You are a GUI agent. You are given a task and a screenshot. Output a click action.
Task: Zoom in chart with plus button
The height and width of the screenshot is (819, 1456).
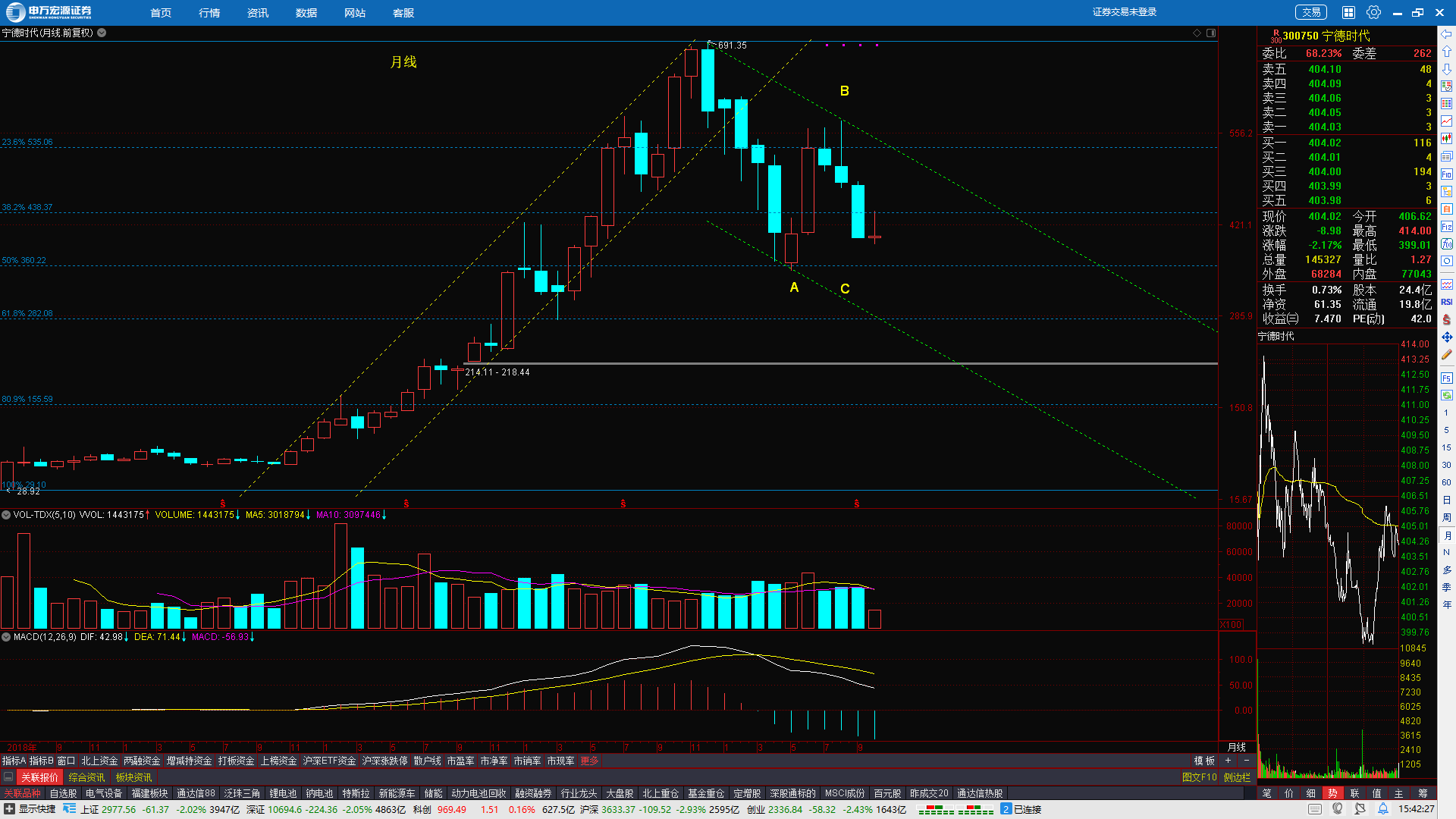point(1228,761)
